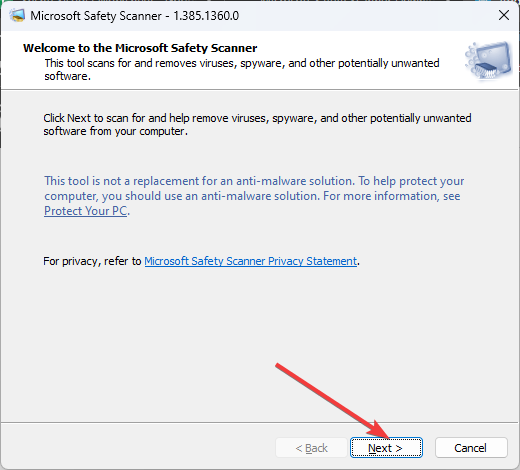
Task: Click the 'Click Next to scan' paragraph
Action: tap(257, 124)
